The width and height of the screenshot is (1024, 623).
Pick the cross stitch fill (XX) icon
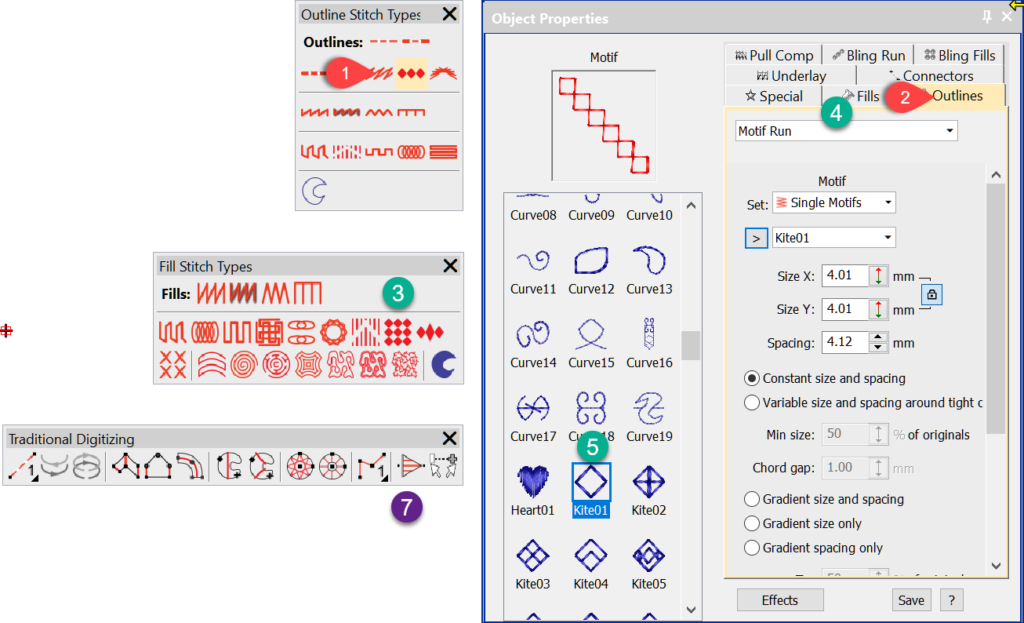point(172,366)
